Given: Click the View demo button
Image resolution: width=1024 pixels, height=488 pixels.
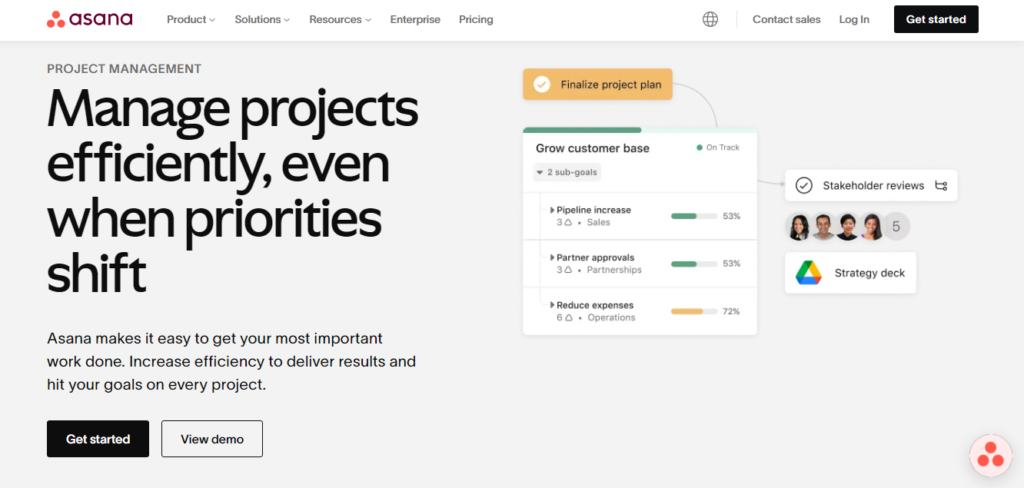Looking at the screenshot, I should pos(212,439).
